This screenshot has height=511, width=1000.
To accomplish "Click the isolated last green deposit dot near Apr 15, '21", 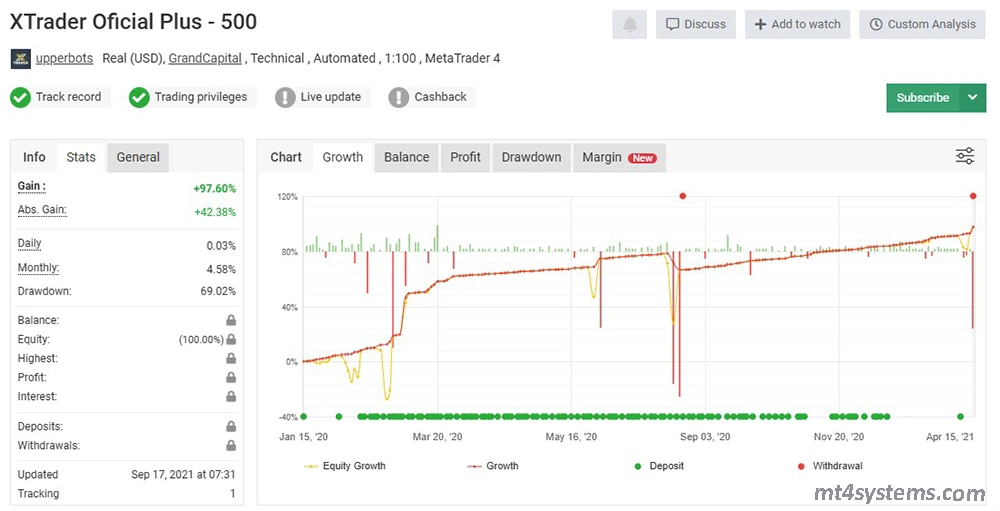I will 960,417.
